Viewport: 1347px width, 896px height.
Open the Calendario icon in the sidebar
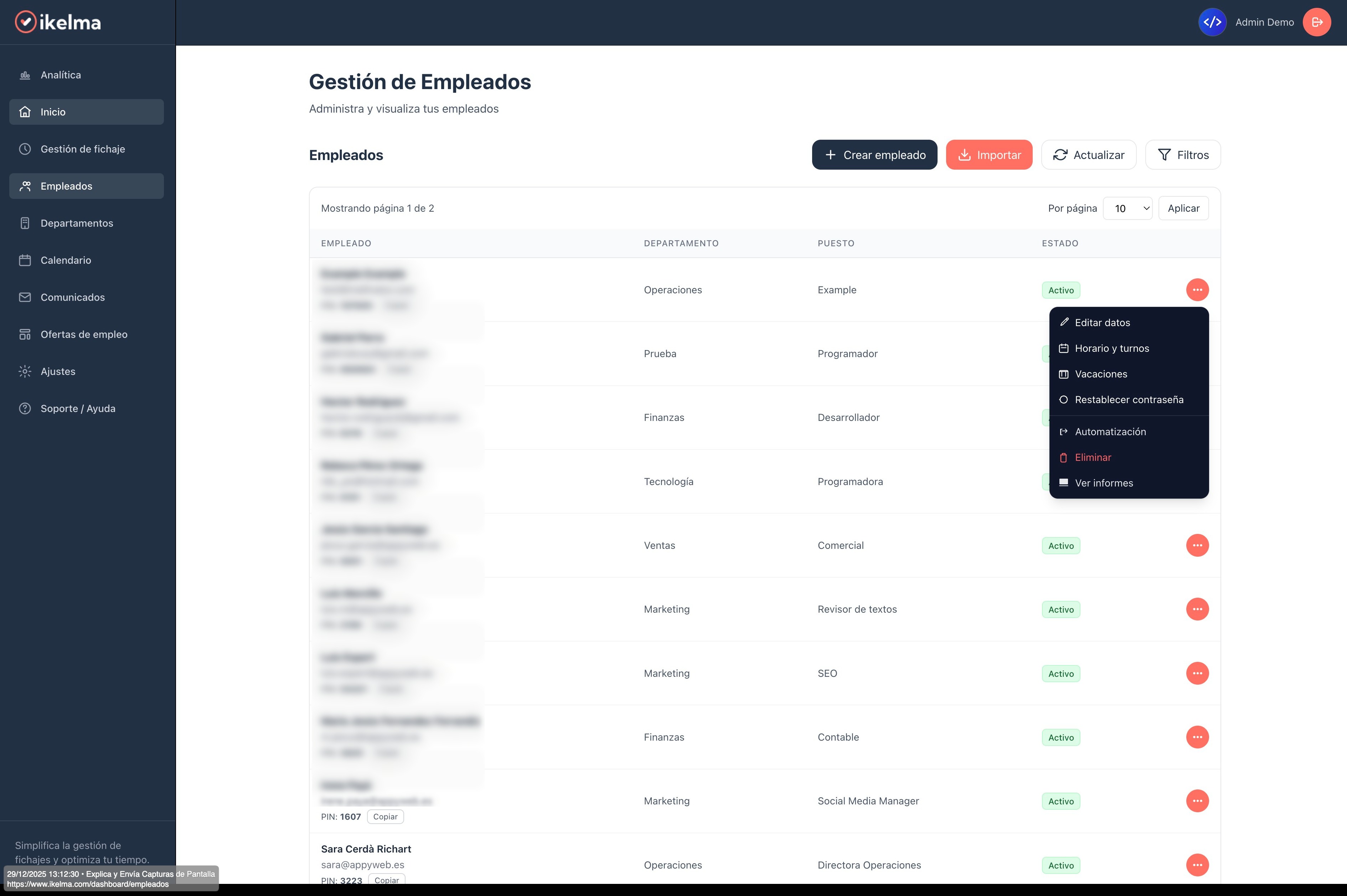(x=25, y=260)
